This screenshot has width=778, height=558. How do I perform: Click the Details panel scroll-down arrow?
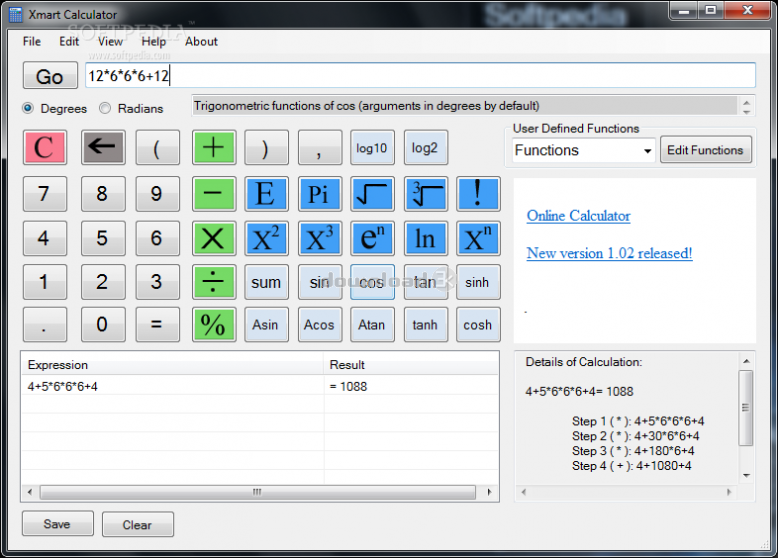[x=746, y=476]
